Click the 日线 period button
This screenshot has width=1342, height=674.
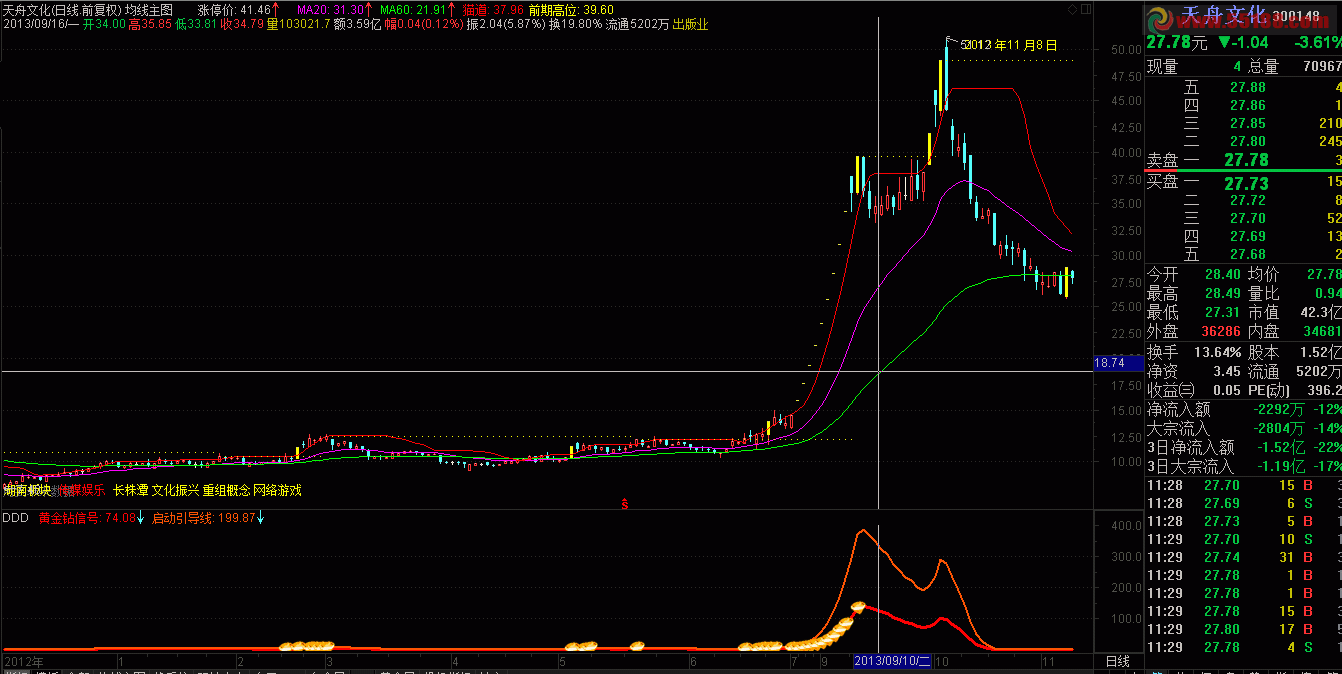tap(1117, 661)
